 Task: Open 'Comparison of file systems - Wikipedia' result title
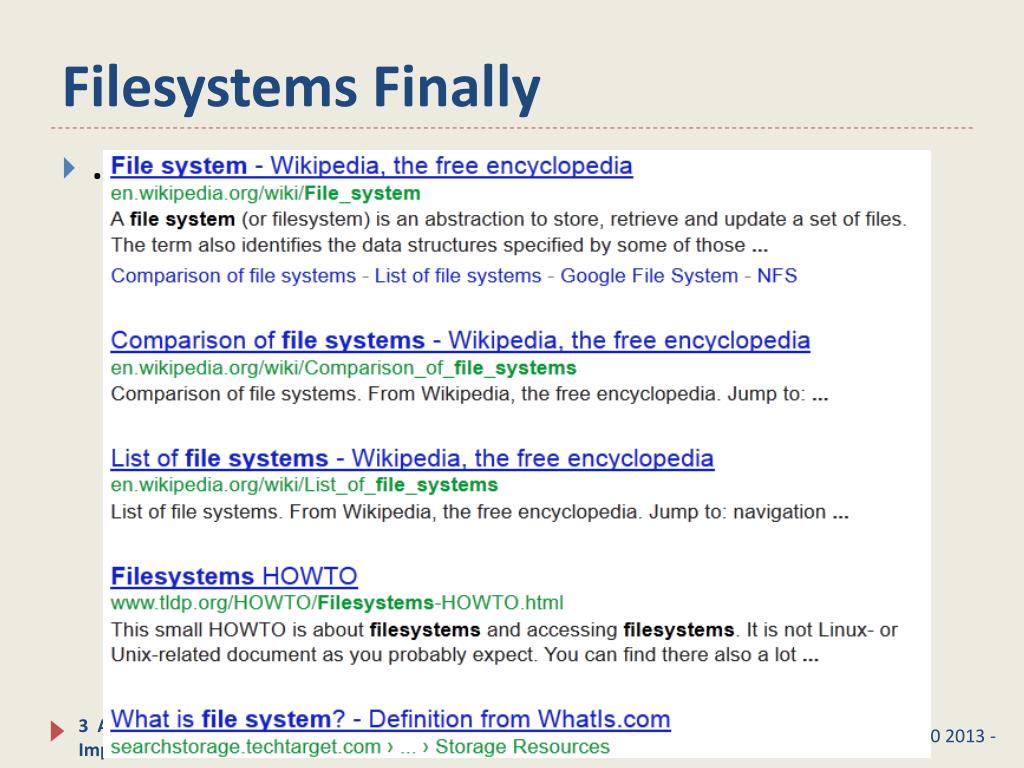tap(460, 341)
